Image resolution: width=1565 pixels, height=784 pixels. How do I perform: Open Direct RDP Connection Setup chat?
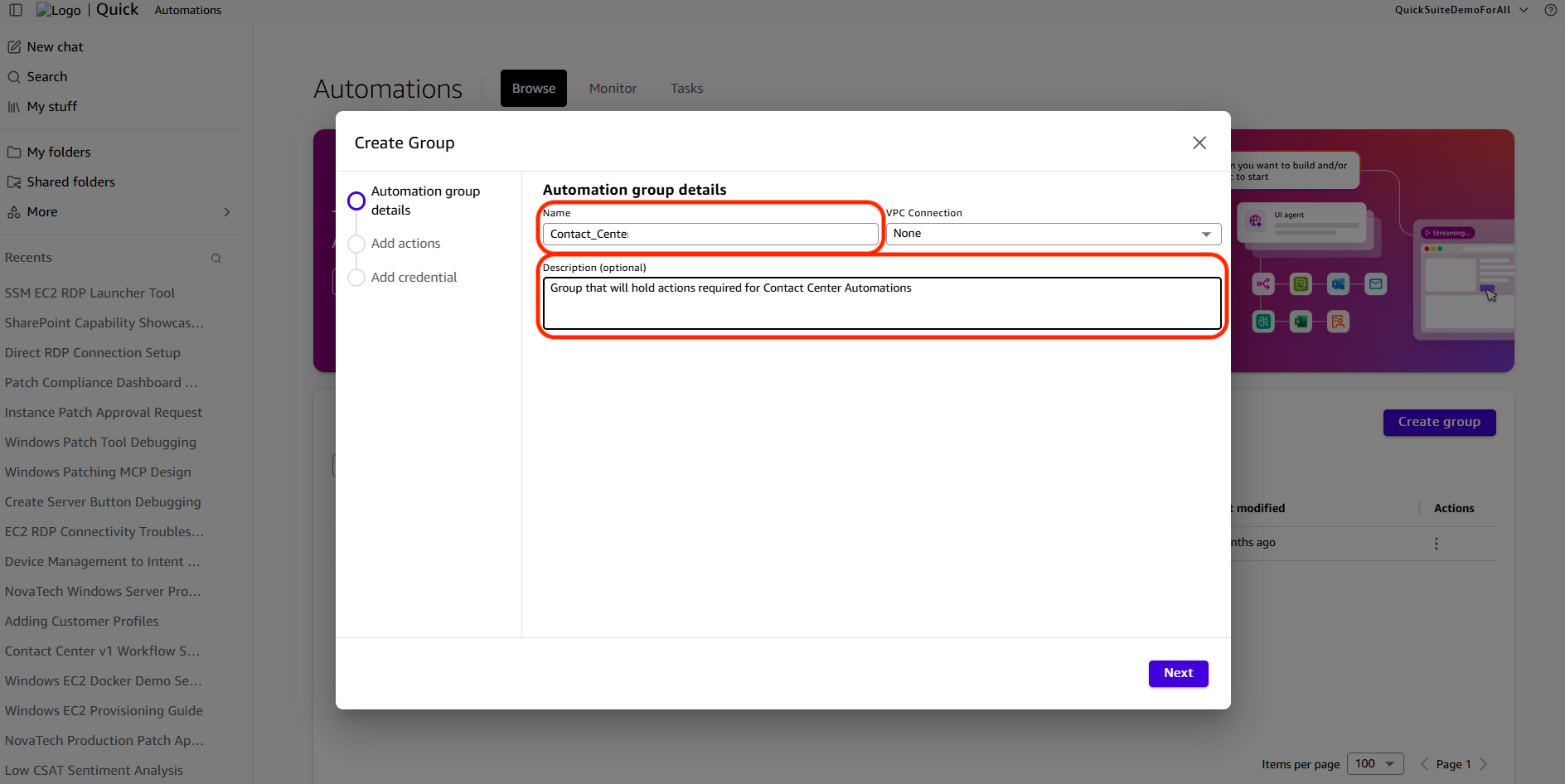click(x=92, y=353)
